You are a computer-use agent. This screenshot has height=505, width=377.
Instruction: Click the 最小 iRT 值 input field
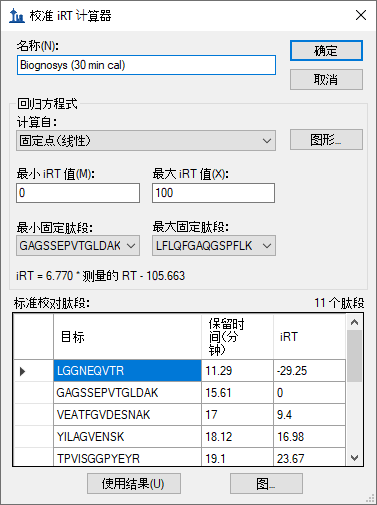[x=78, y=193]
